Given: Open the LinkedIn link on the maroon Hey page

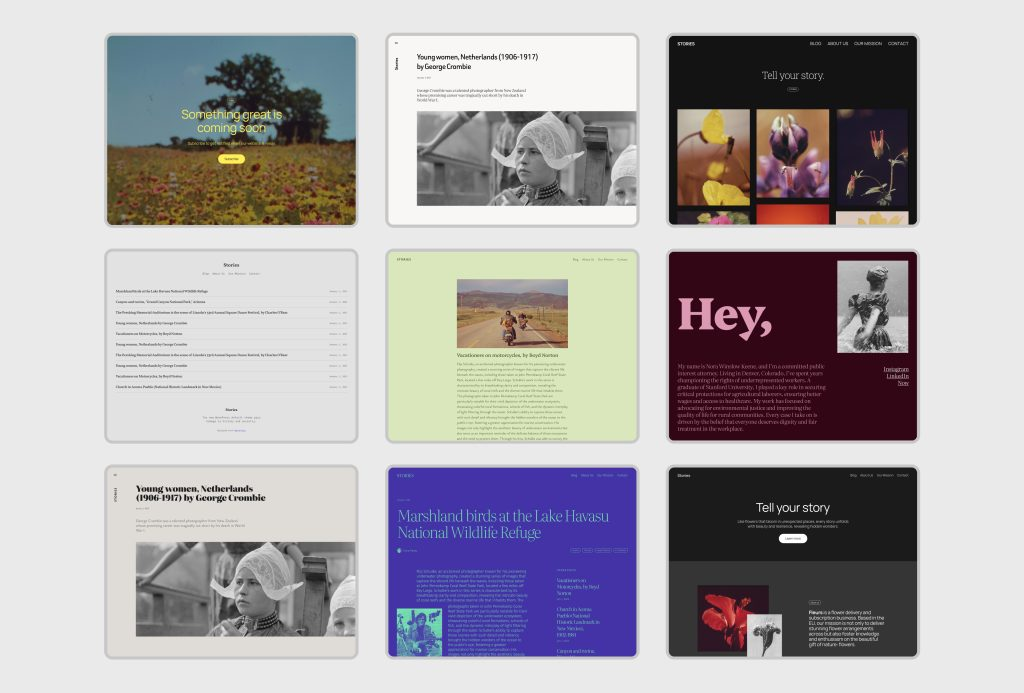Looking at the screenshot, I should point(896,376).
